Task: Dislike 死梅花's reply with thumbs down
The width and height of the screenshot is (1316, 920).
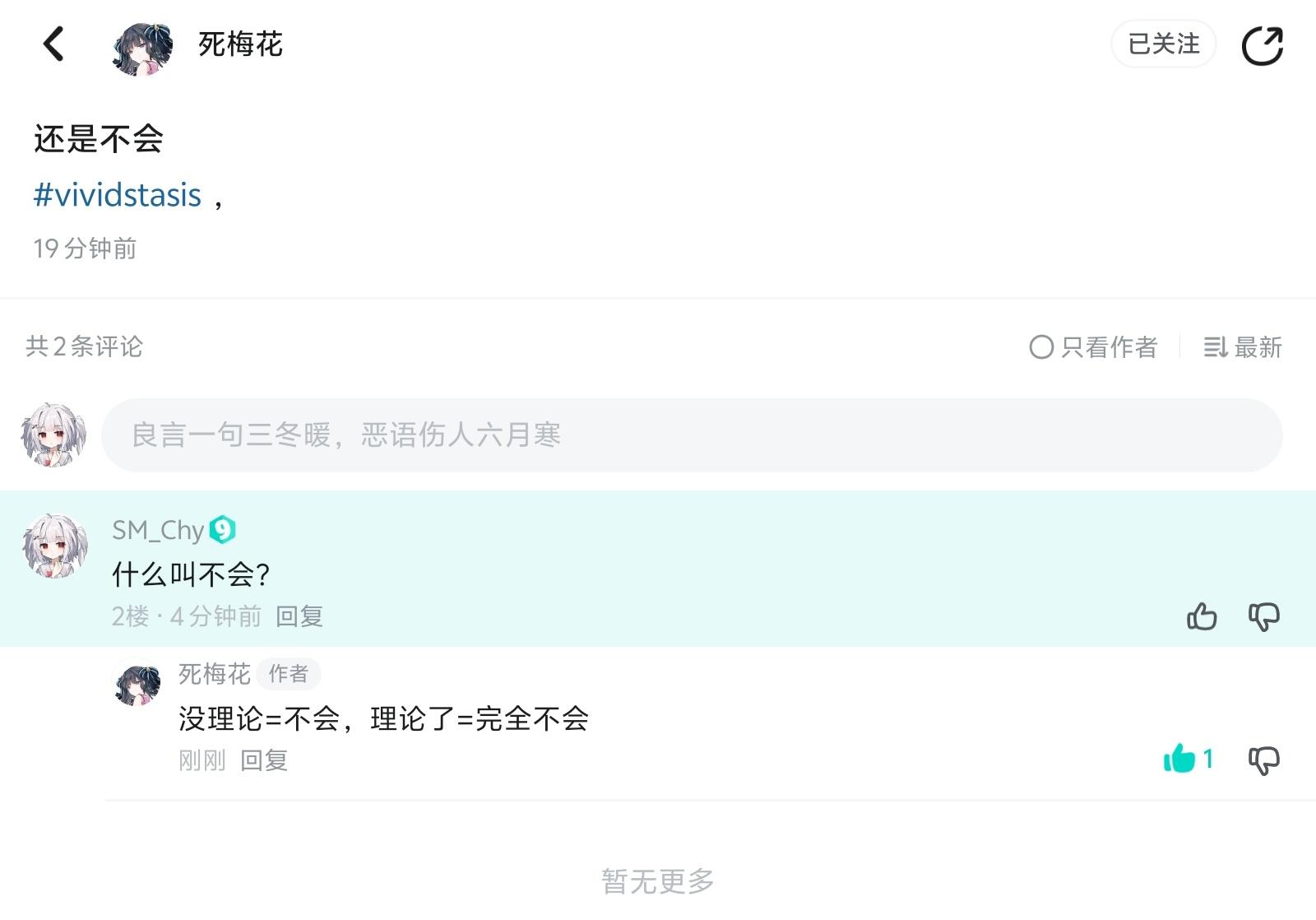Action: tap(1264, 760)
